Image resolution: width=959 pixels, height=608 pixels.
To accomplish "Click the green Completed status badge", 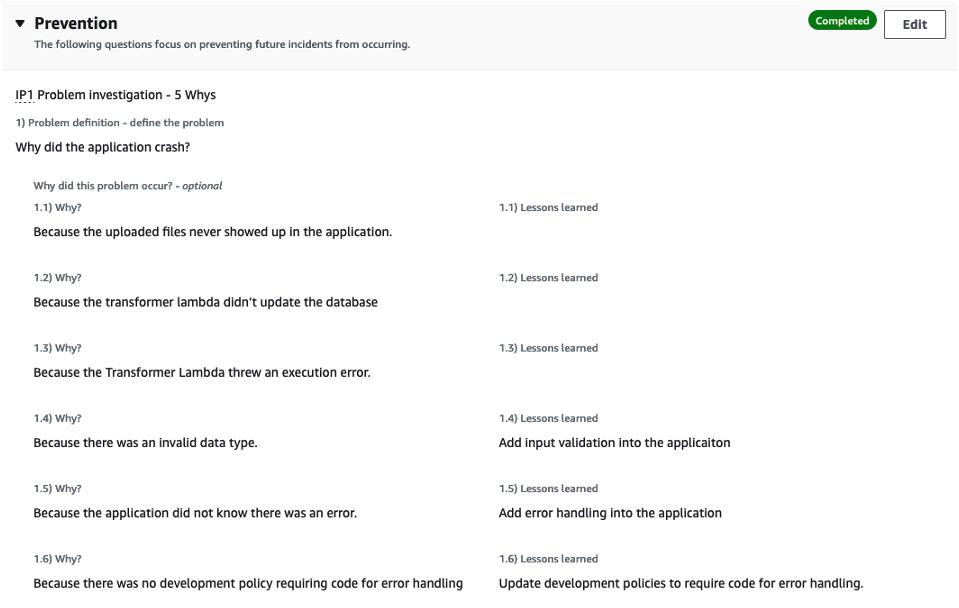I will point(841,20).
